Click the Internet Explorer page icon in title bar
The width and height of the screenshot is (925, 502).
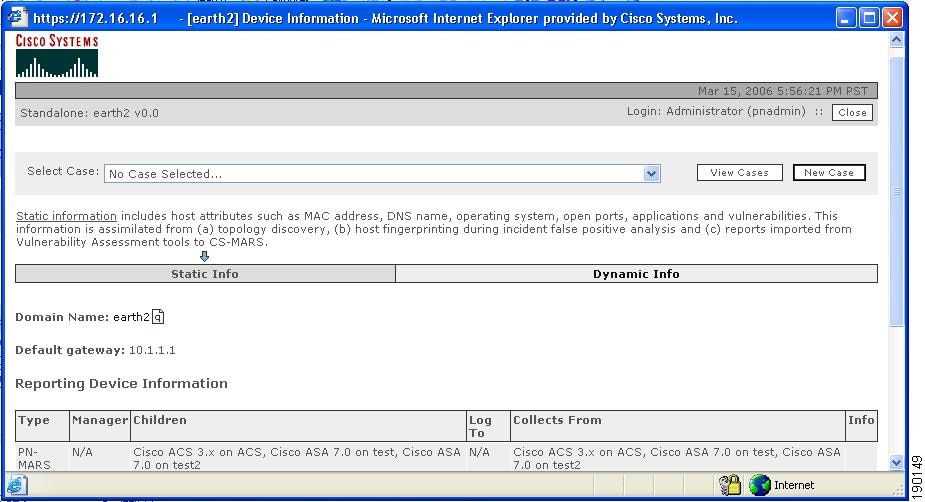coord(18,18)
